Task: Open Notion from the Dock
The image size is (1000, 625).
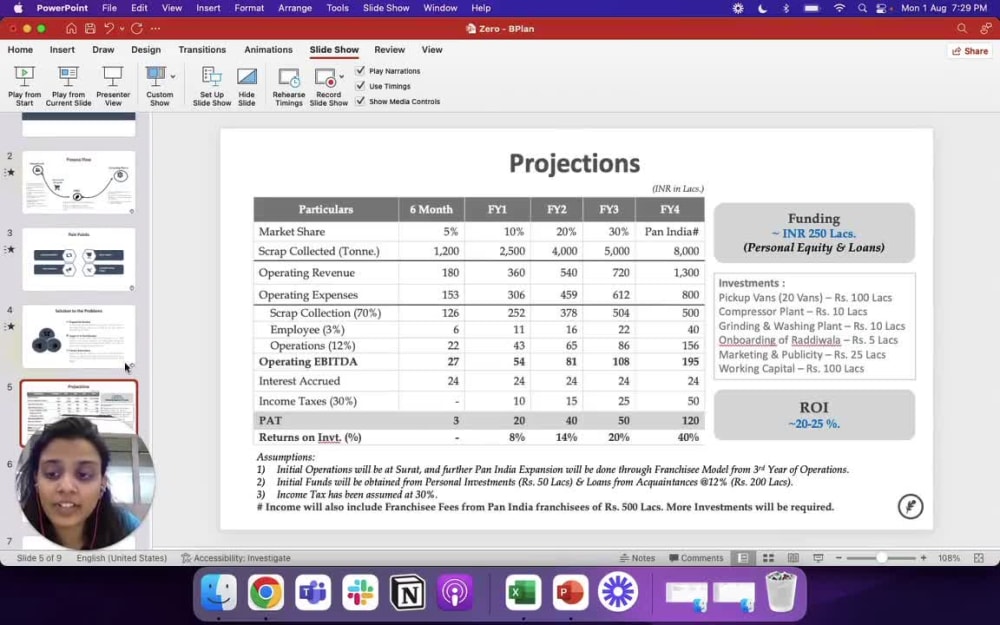Action: click(408, 592)
